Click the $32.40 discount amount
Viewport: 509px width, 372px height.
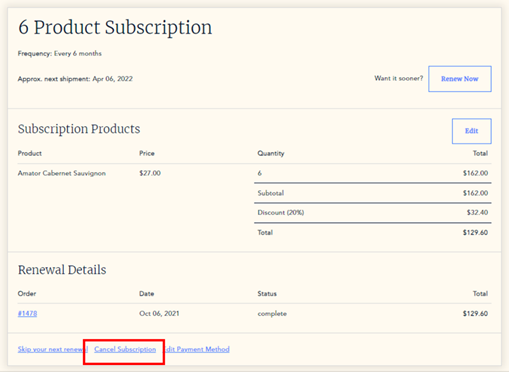click(x=477, y=213)
